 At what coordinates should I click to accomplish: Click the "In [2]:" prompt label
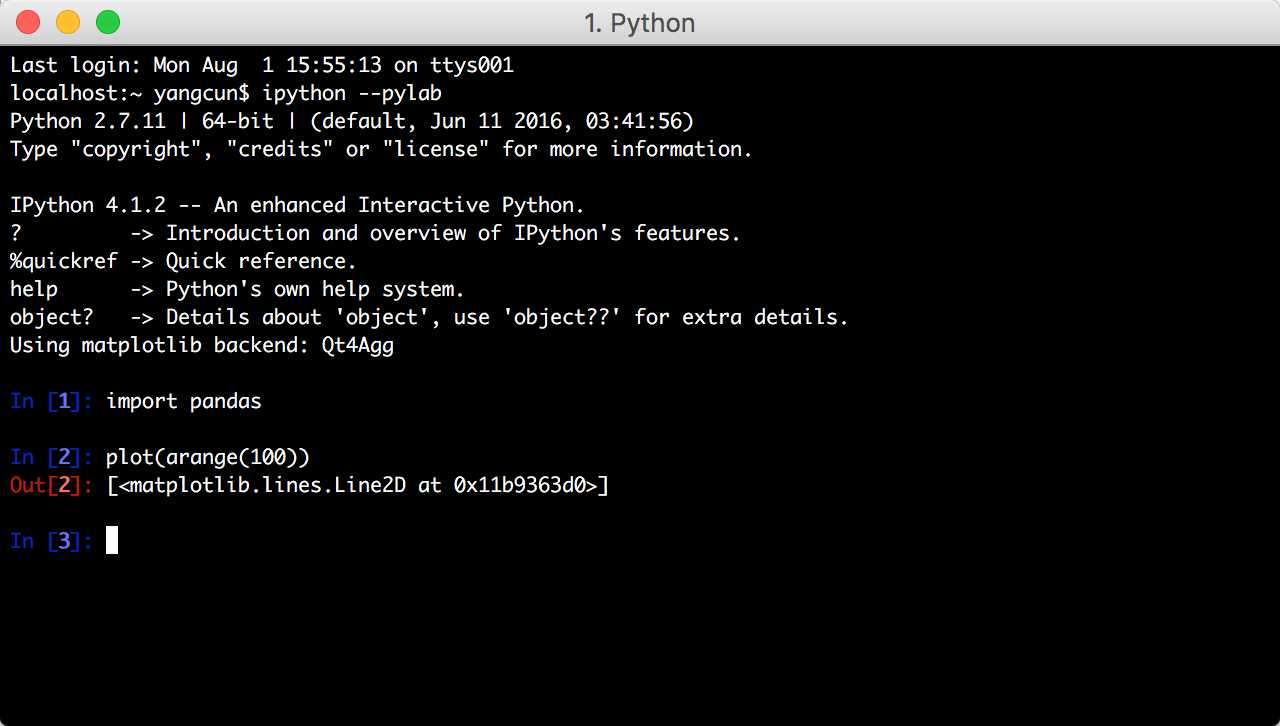51,457
